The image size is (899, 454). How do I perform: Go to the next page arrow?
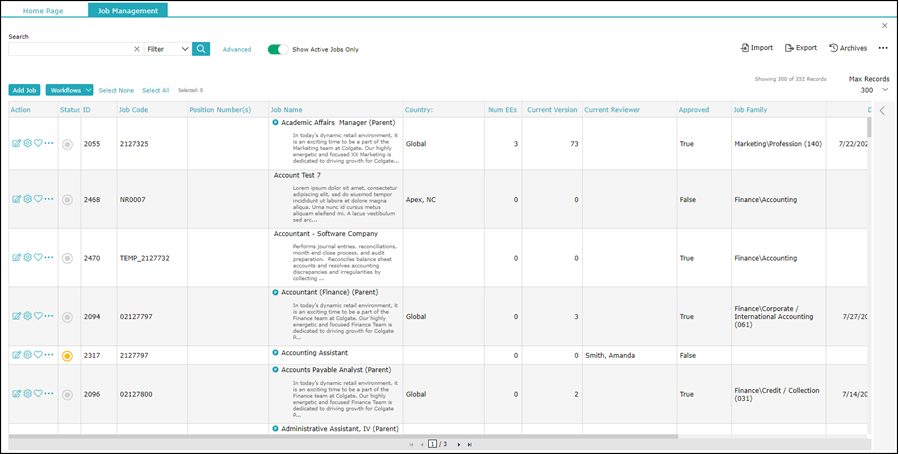click(459, 444)
